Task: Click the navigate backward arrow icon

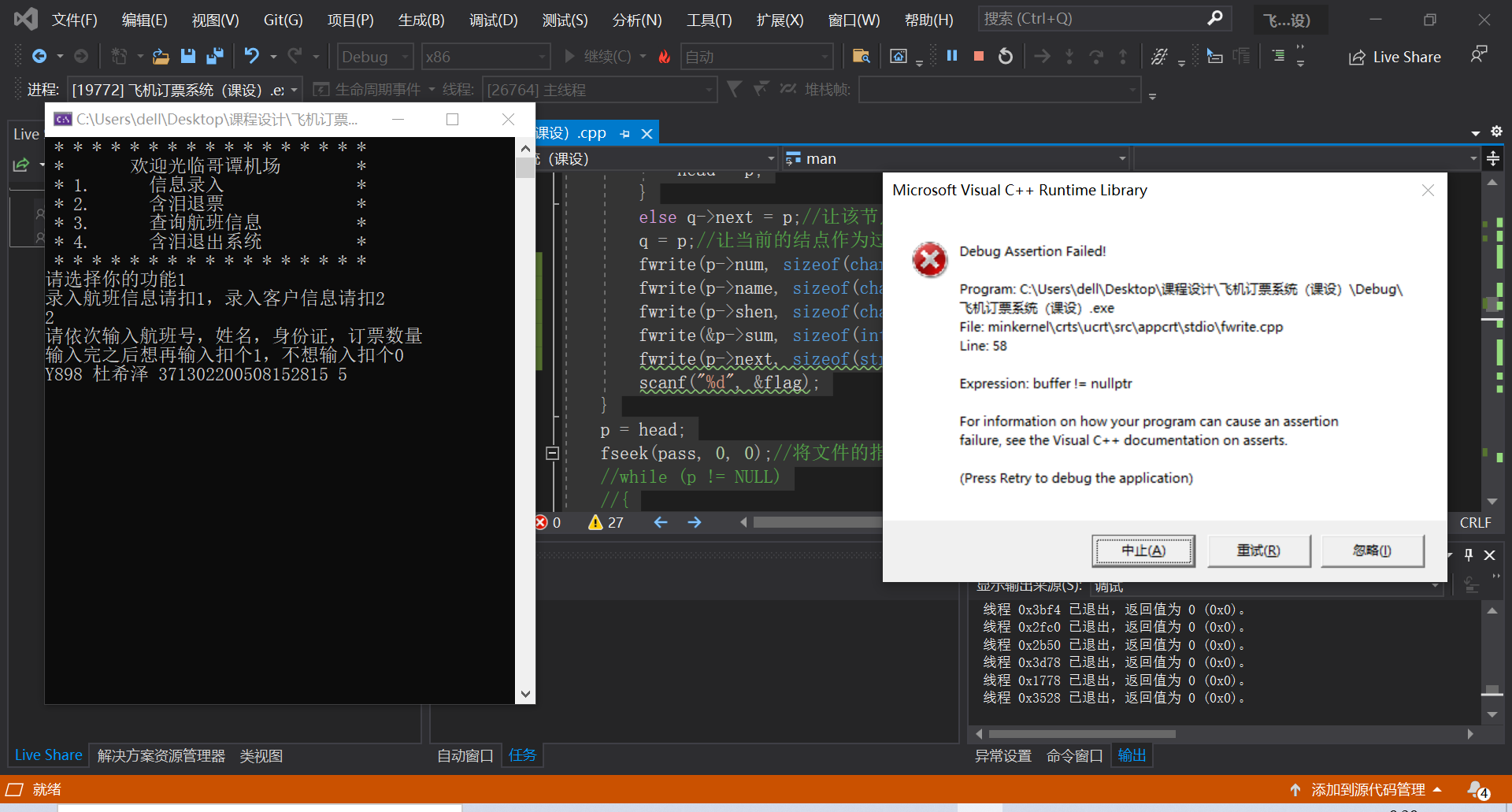Action: (39, 57)
